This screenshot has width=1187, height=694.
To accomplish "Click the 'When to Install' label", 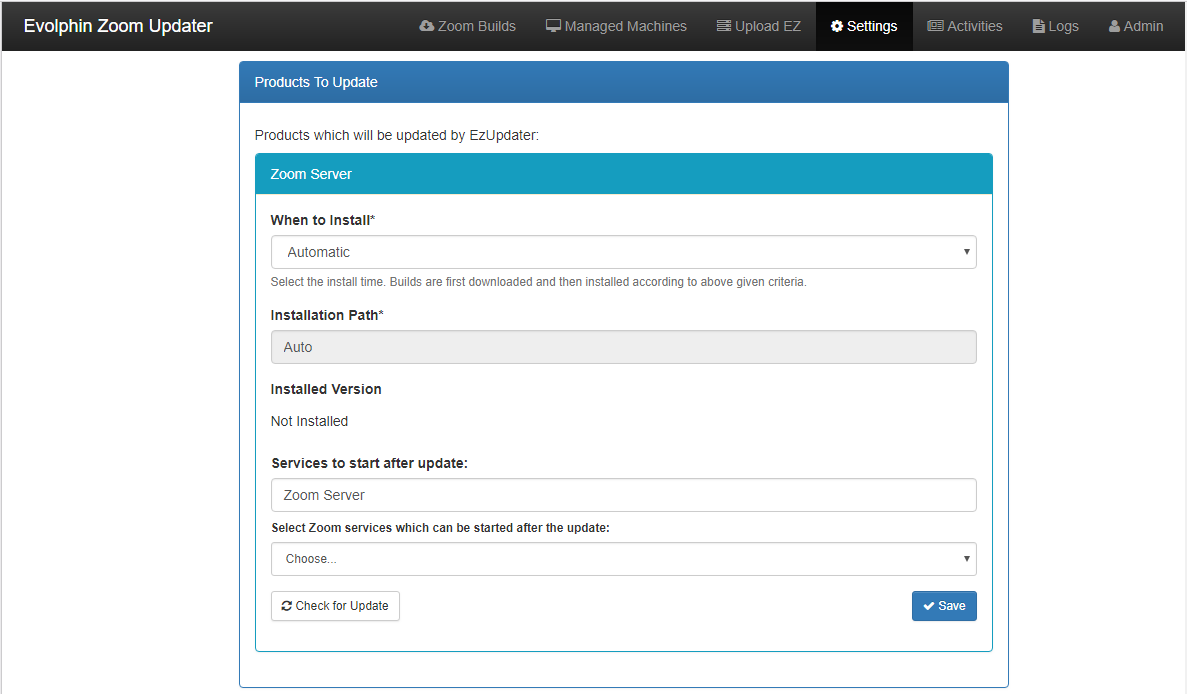I will click(322, 220).
